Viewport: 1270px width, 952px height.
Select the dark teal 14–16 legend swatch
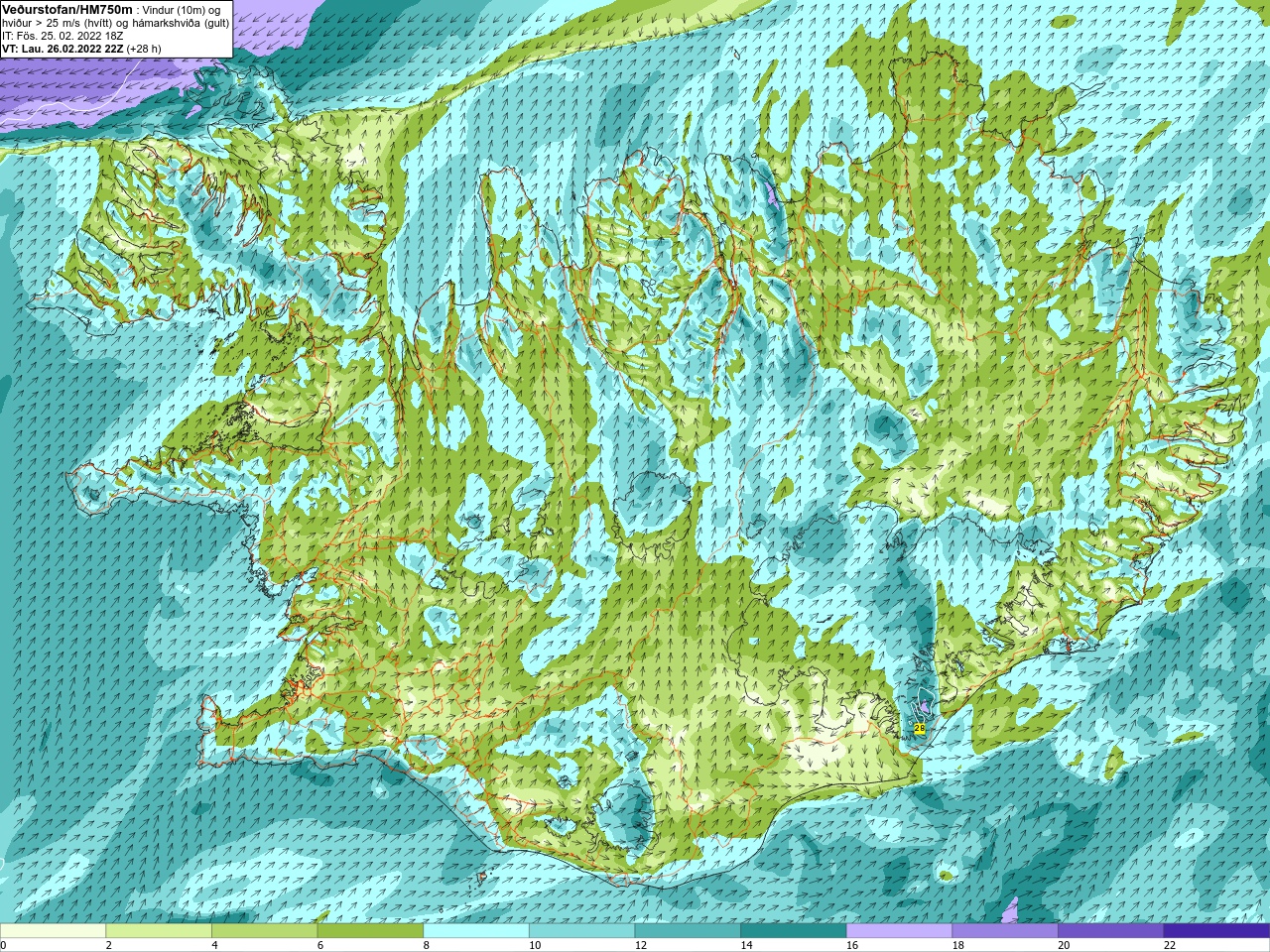point(794,931)
